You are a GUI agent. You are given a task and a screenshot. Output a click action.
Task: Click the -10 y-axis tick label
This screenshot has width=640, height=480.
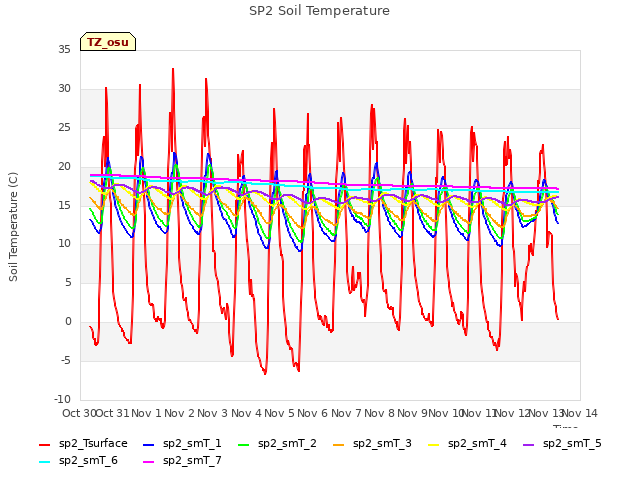(62, 400)
